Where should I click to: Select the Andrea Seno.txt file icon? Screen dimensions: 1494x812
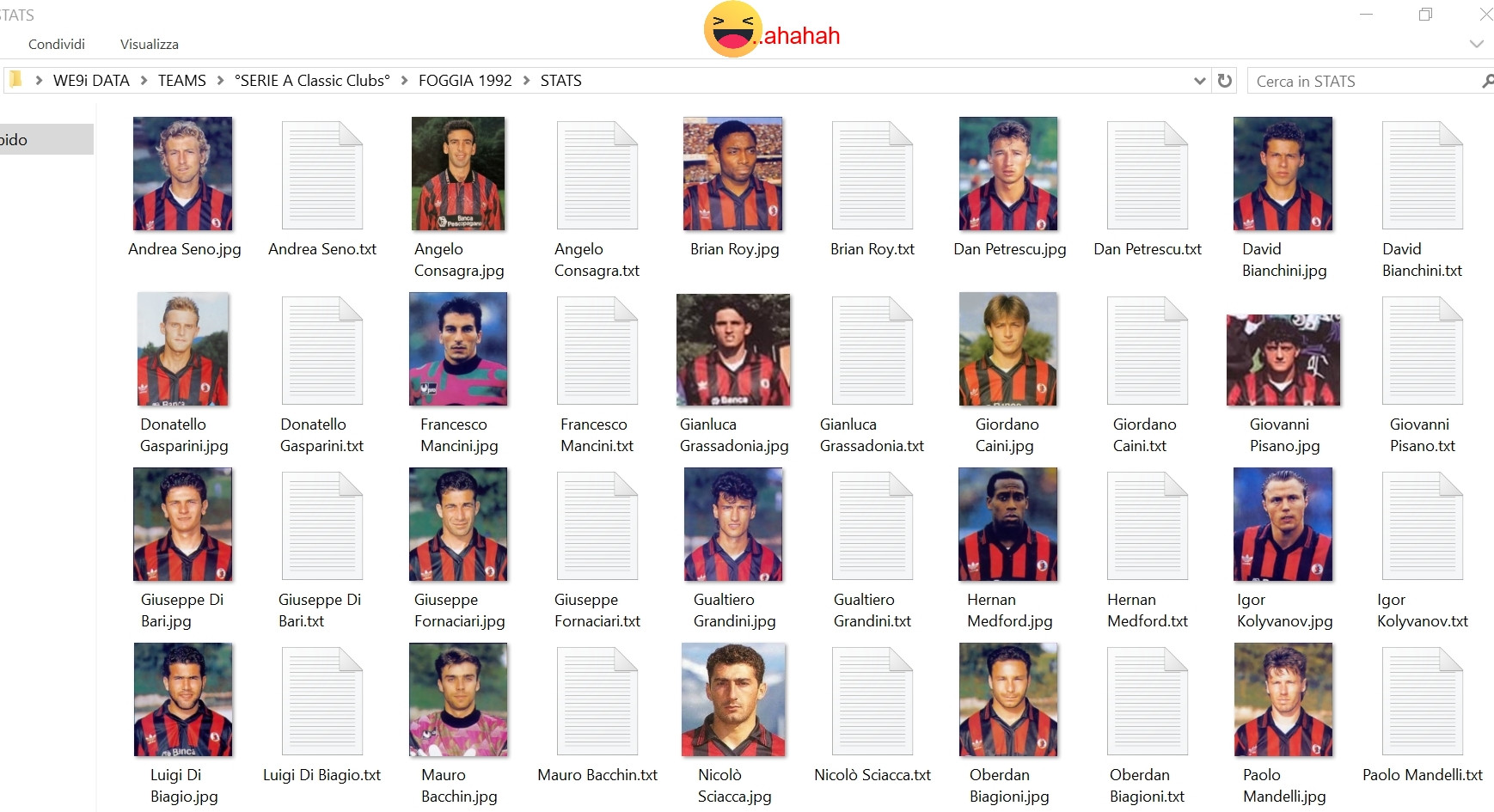point(322,175)
